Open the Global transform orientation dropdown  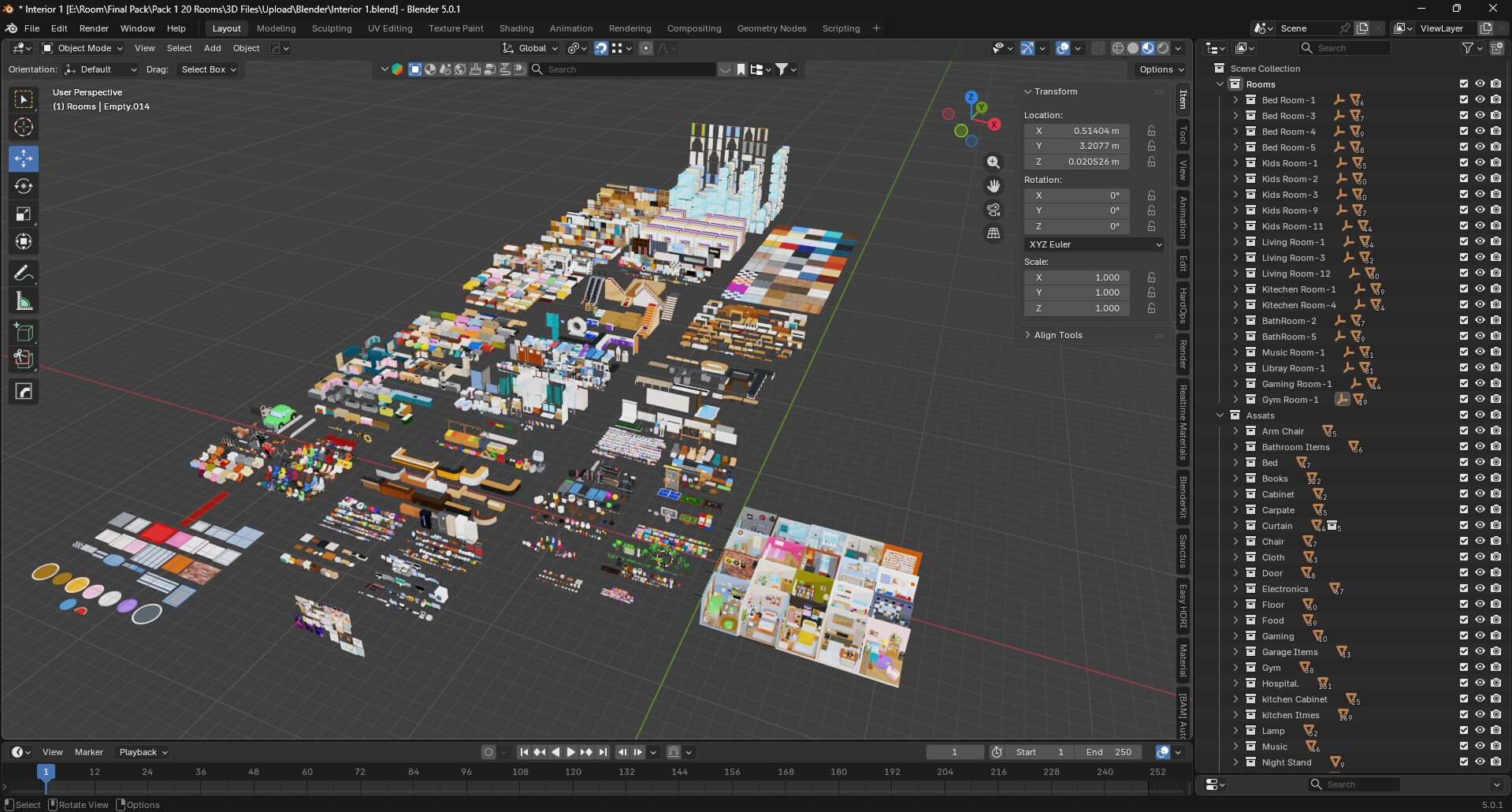[530, 48]
